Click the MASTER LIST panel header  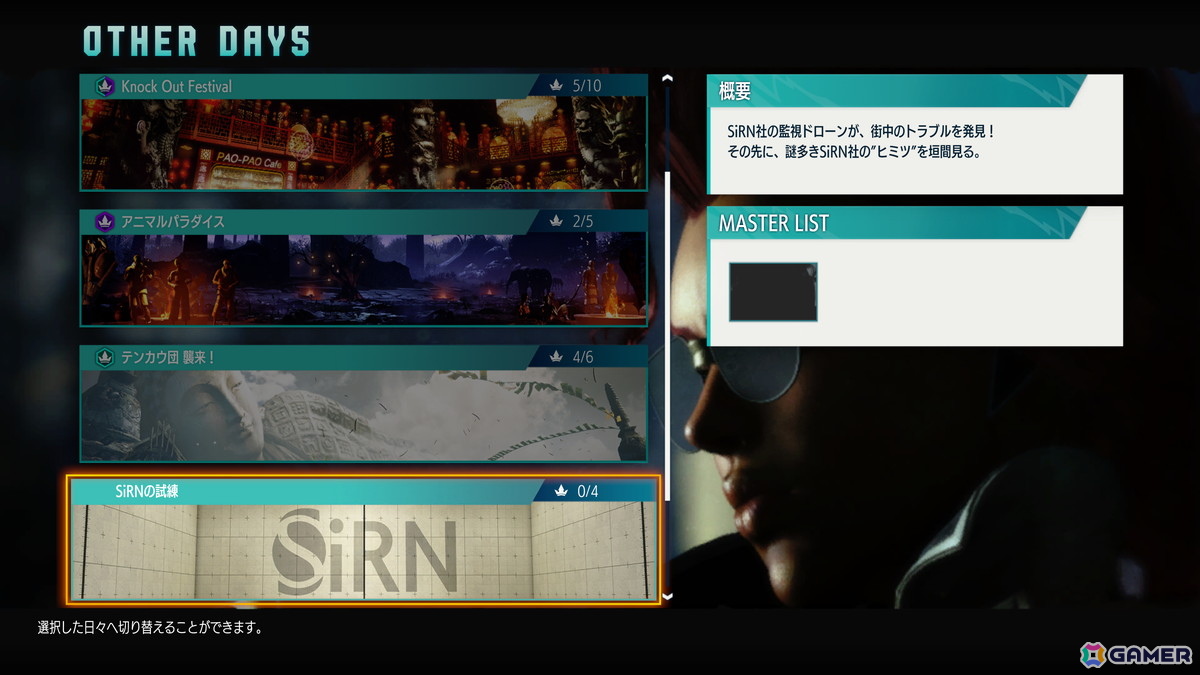coord(773,223)
